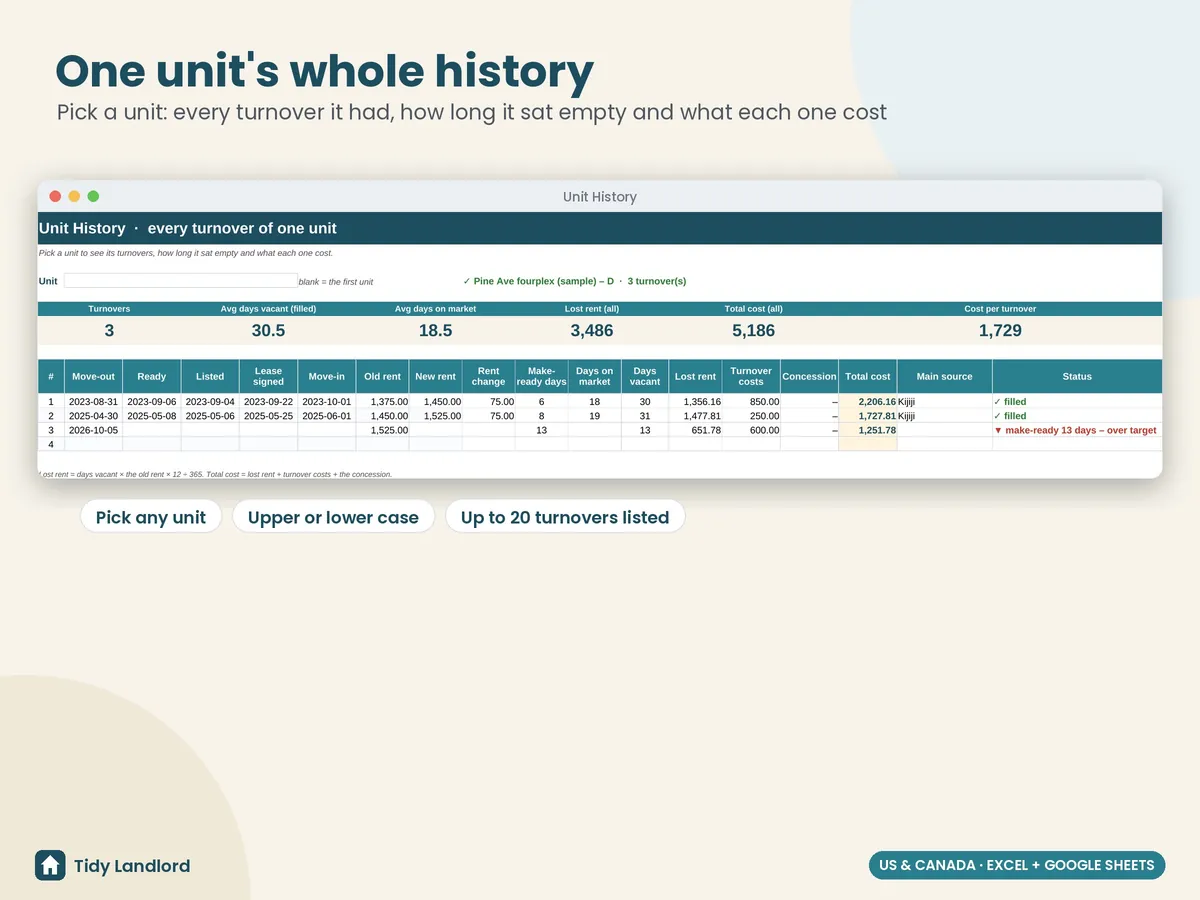This screenshot has width=1200, height=900.
Task: Select the Rent change column header
Action: pos(488,376)
